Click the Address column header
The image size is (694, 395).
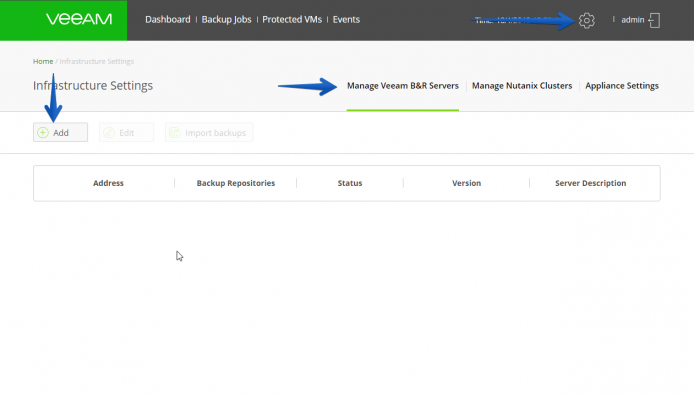108,183
